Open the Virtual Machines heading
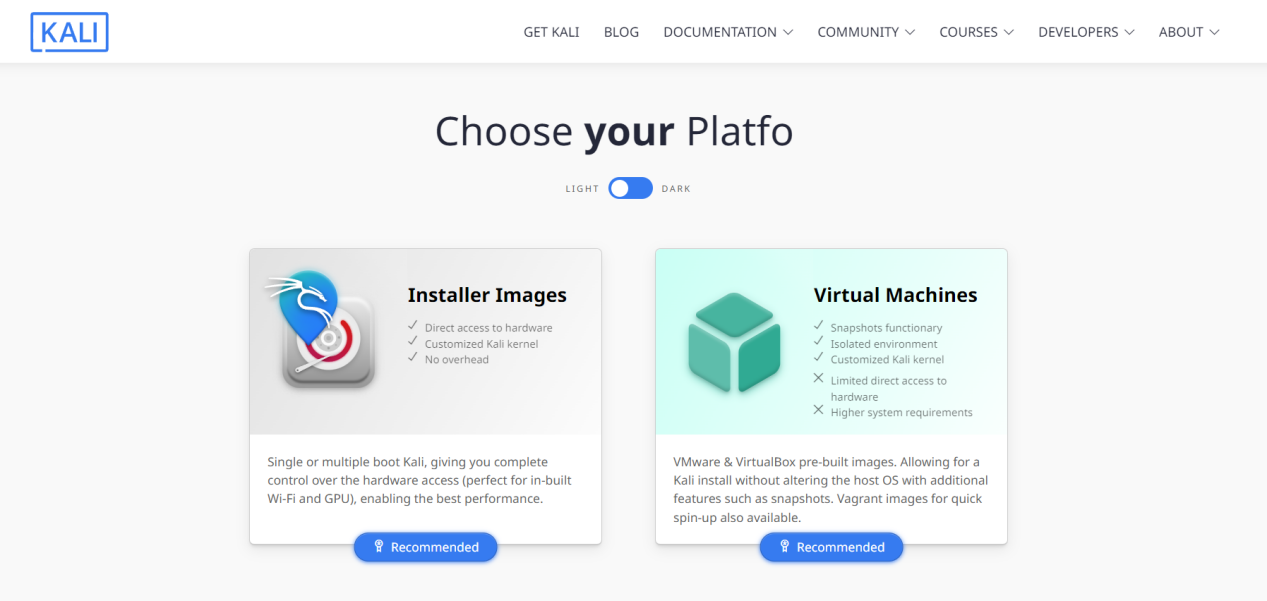Viewport: 1267px width, 601px height. click(895, 295)
